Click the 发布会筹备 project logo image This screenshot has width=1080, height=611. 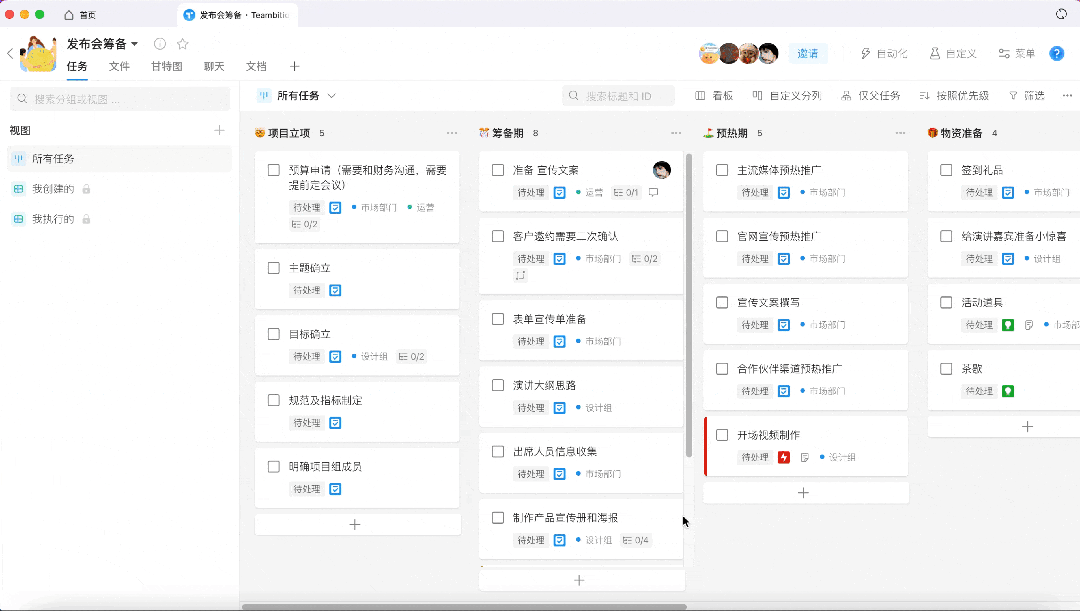click(38, 54)
